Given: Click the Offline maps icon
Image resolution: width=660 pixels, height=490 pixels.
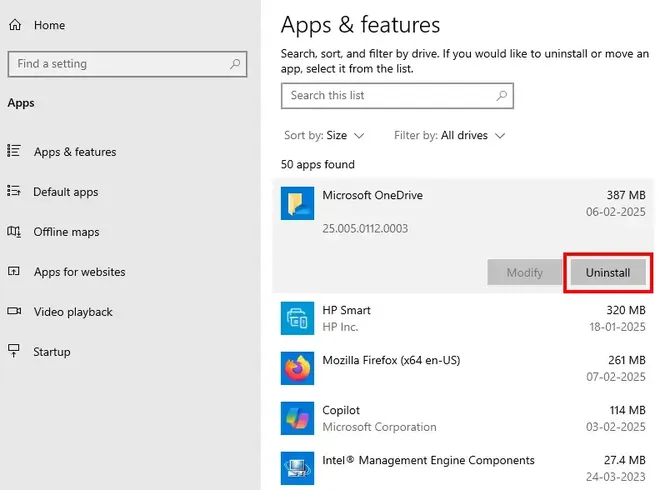Looking at the screenshot, I should pos(13,232).
